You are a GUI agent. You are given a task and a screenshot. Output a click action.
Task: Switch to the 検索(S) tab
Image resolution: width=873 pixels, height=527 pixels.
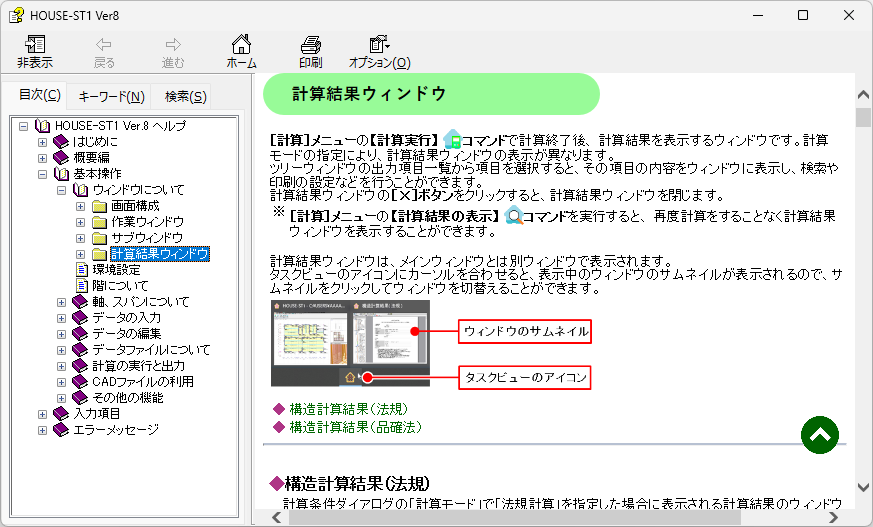186,96
